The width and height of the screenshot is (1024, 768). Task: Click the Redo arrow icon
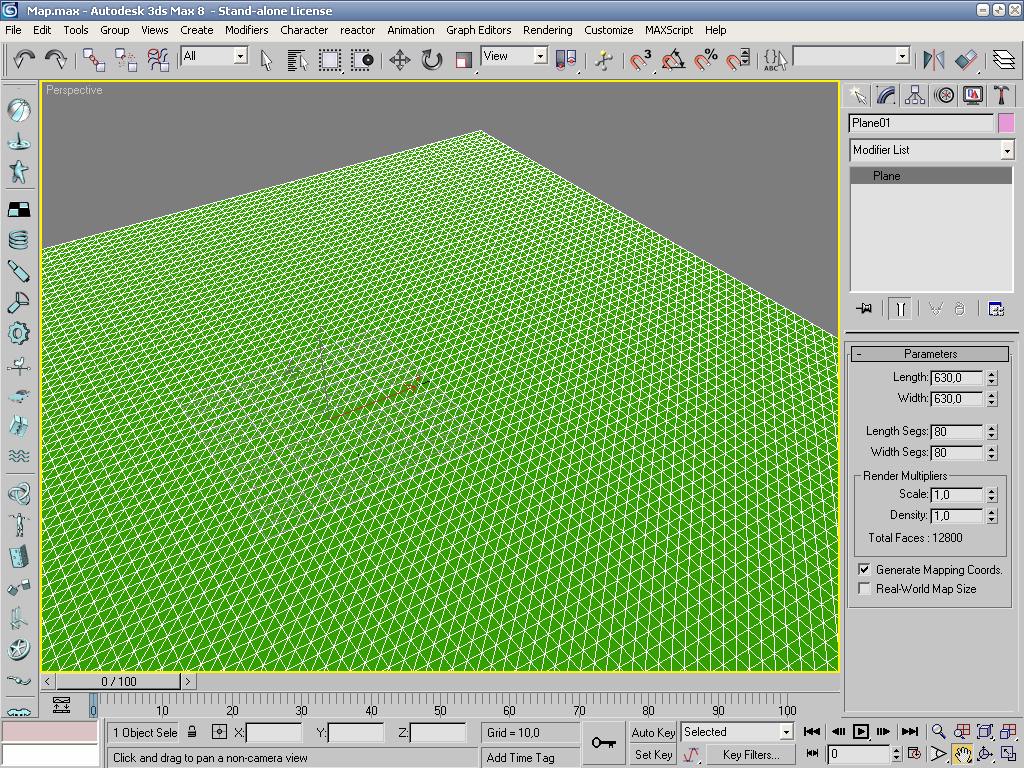[56, 59]
